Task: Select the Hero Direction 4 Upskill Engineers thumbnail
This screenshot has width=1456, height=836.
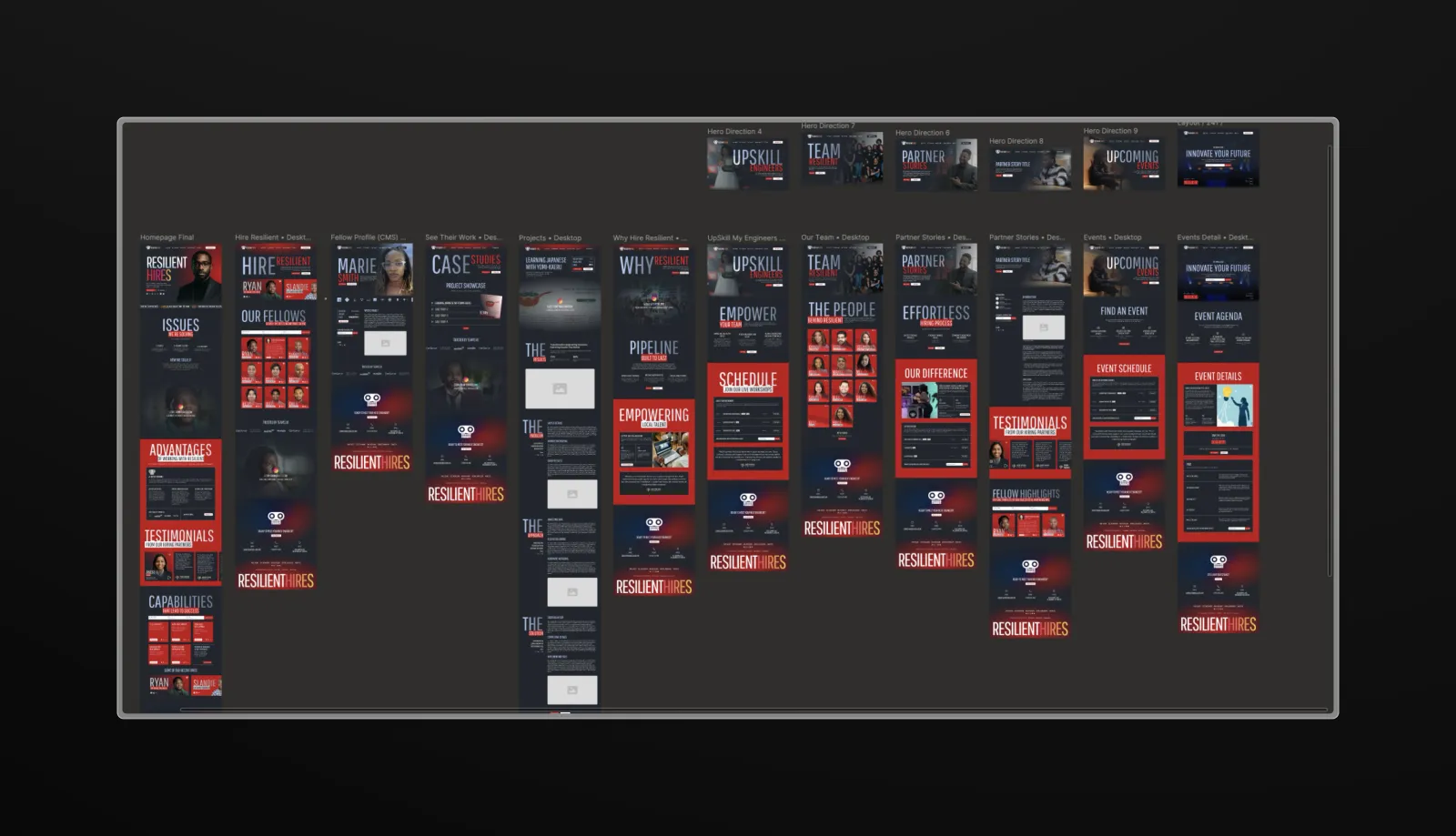Action: coord(748,164)
